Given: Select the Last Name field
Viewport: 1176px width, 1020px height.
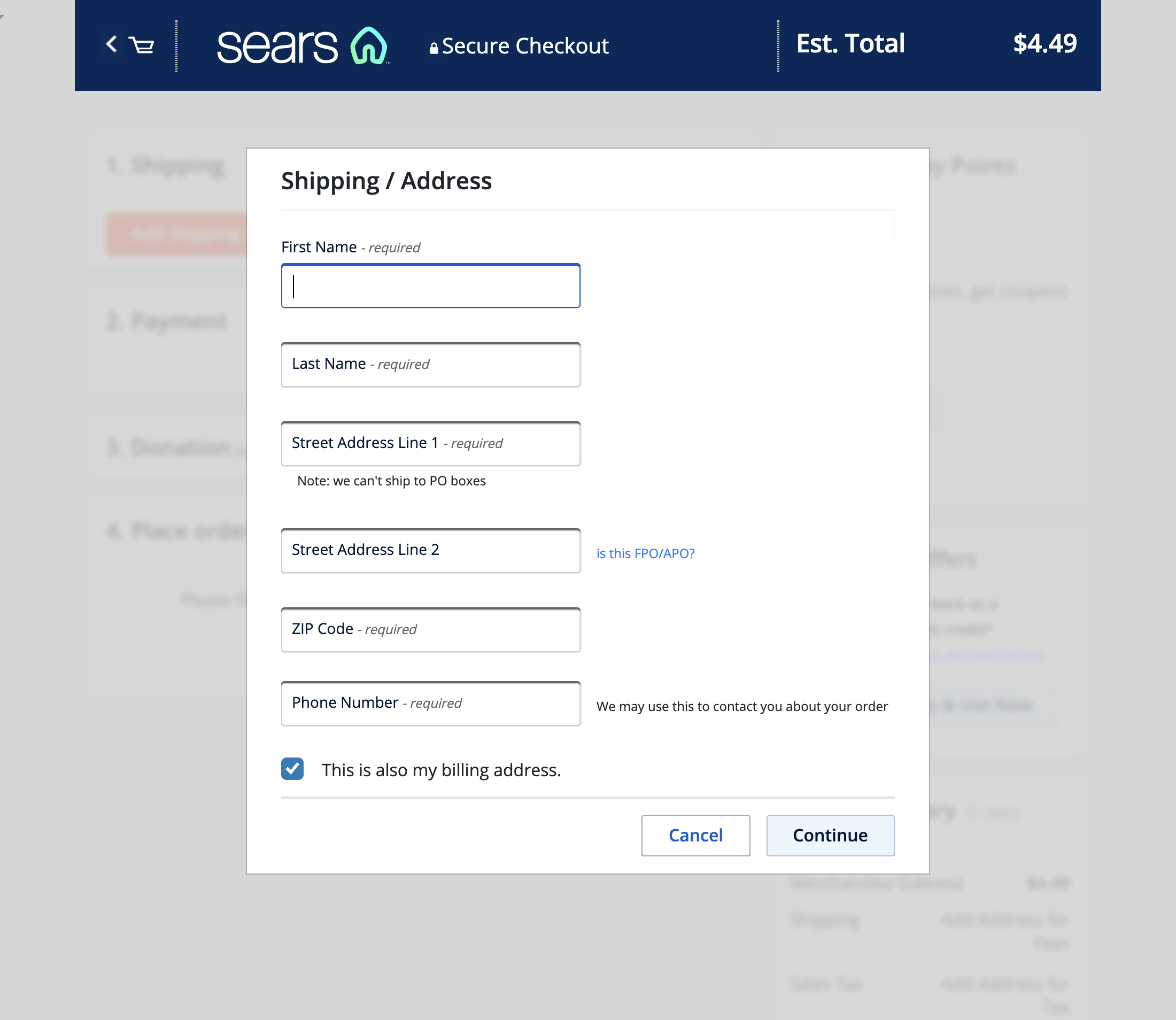Looking at the screenshot, I should [430, 364].
